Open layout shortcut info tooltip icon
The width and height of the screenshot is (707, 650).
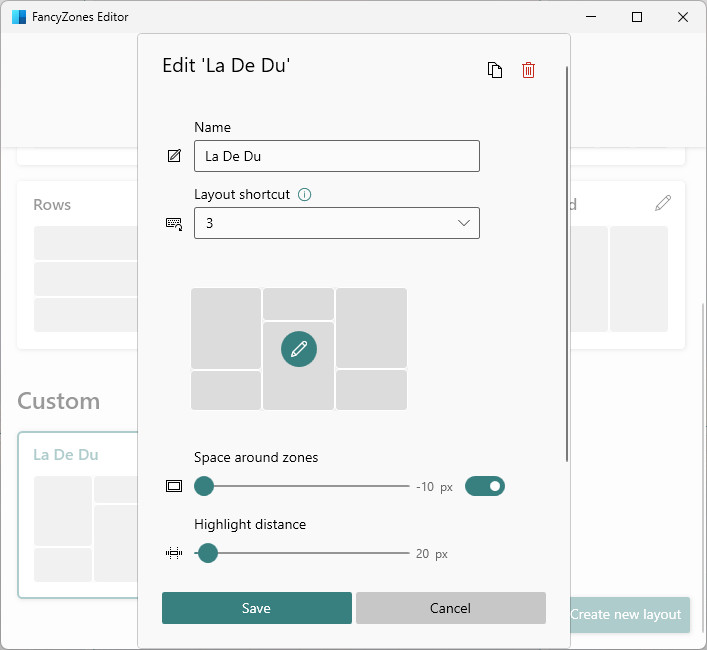point(304,195)
